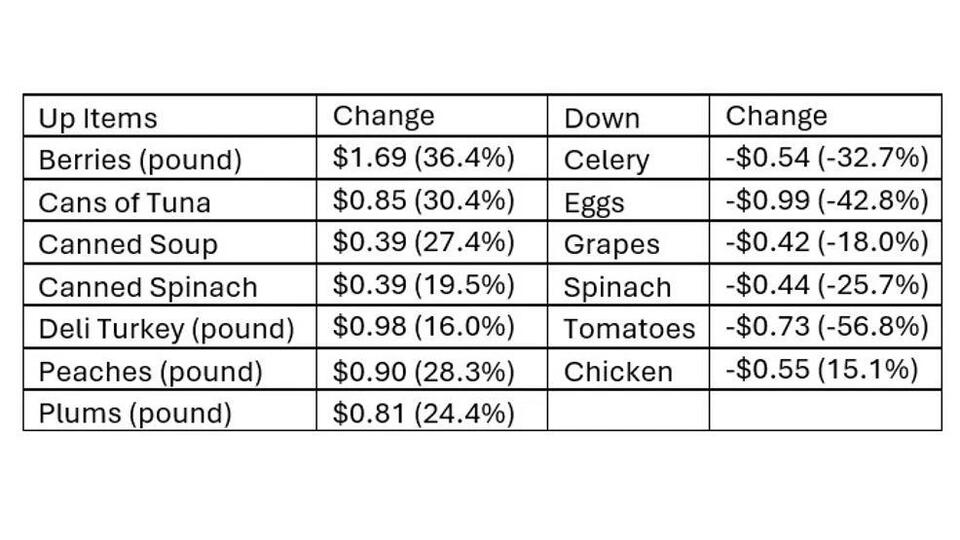Click the "-$0.99 (-42.8%)" change value
This screenshot has height=540, width=960.
pos(827,200)
